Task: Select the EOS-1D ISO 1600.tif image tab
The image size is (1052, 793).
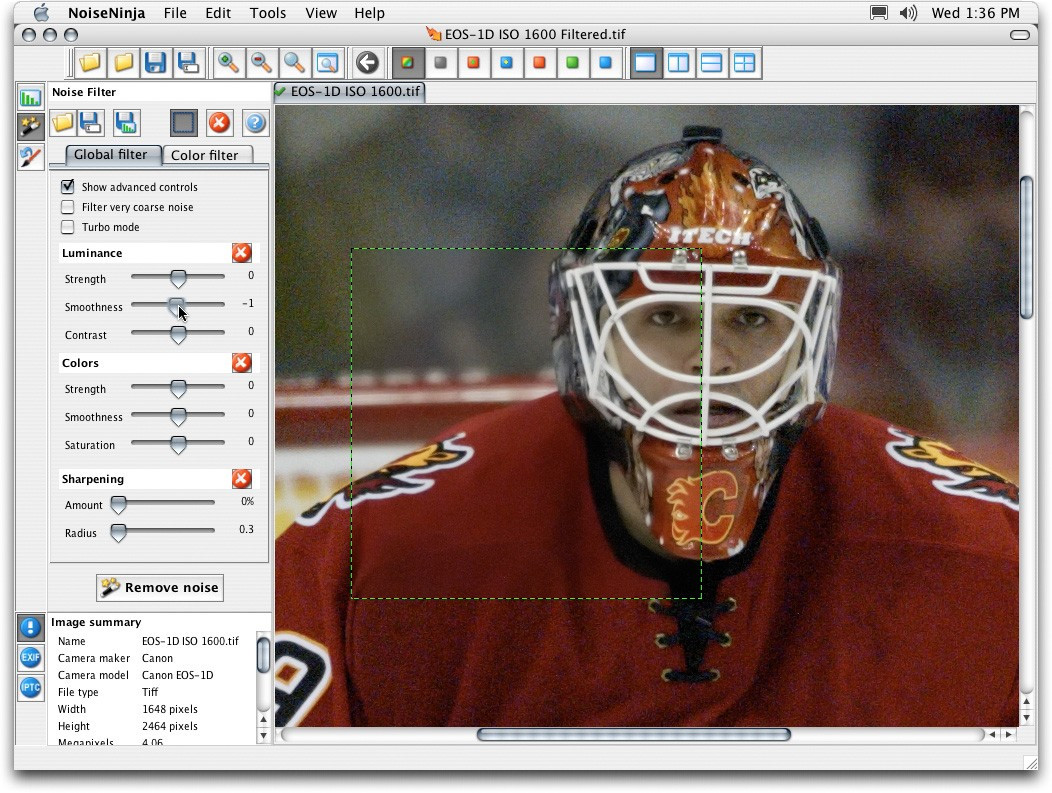Action: click(349, 91)
